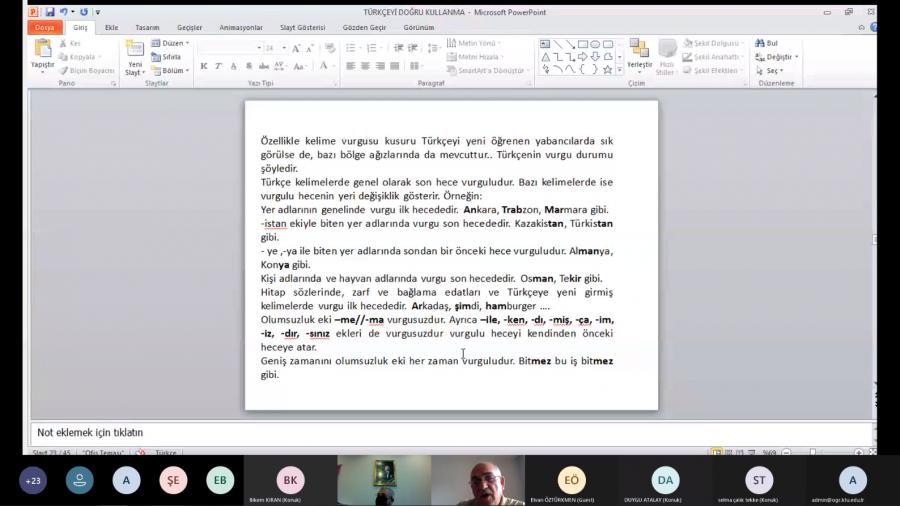This screenshot has width=900, height=506.
Task: Open the Ekle ribbon tab
Action: point(111,28)
